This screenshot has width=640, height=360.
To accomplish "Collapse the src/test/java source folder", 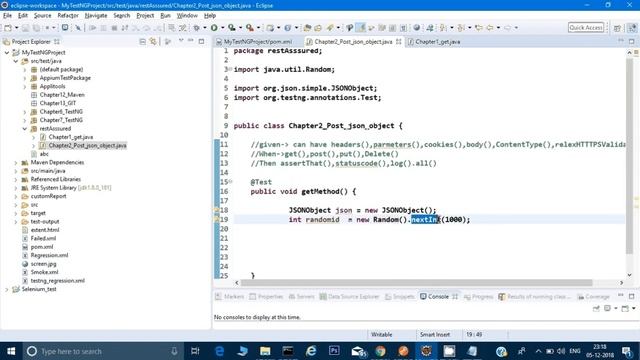I will point(16,61).
